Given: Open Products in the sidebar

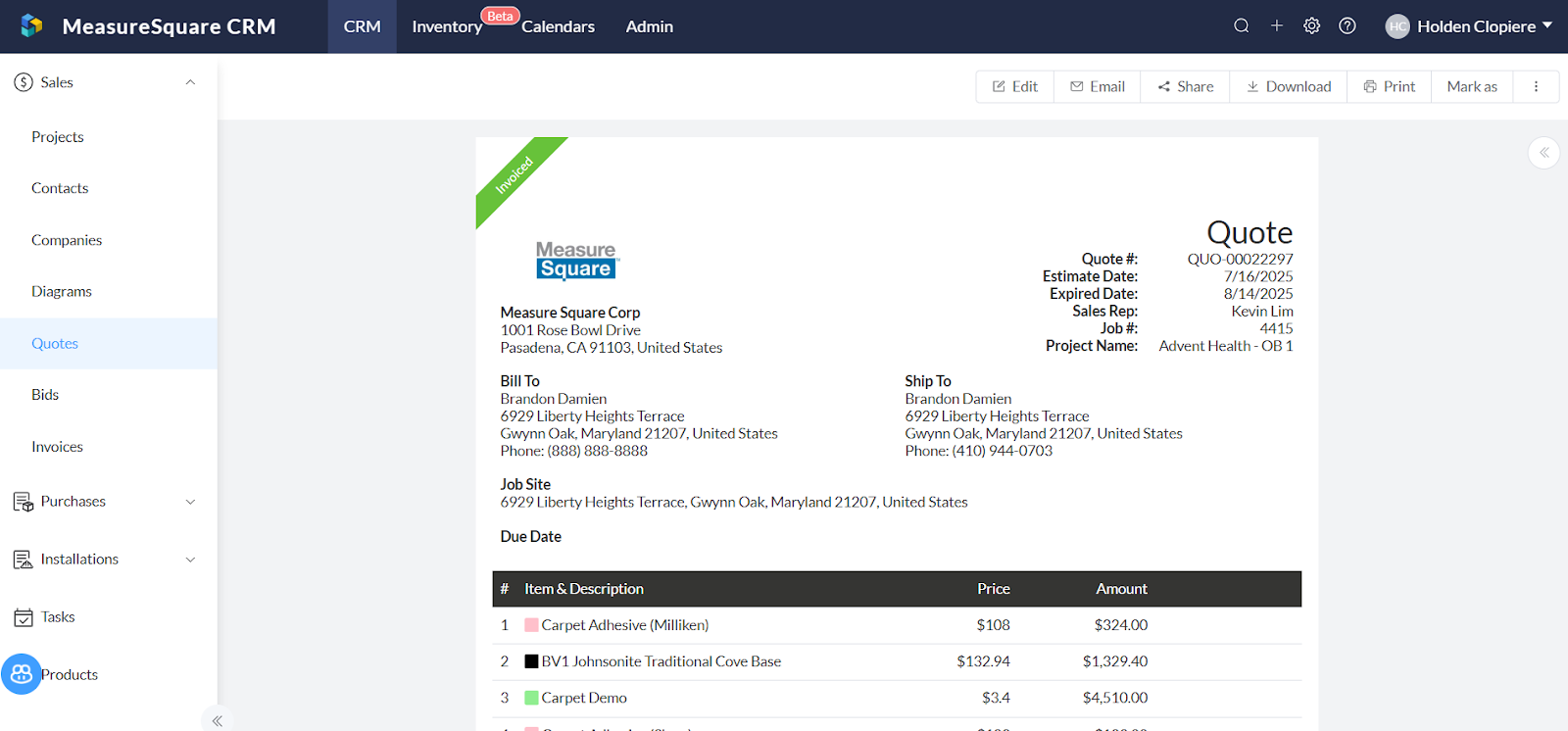Looking at the screenshot, I should coord(70,674).
